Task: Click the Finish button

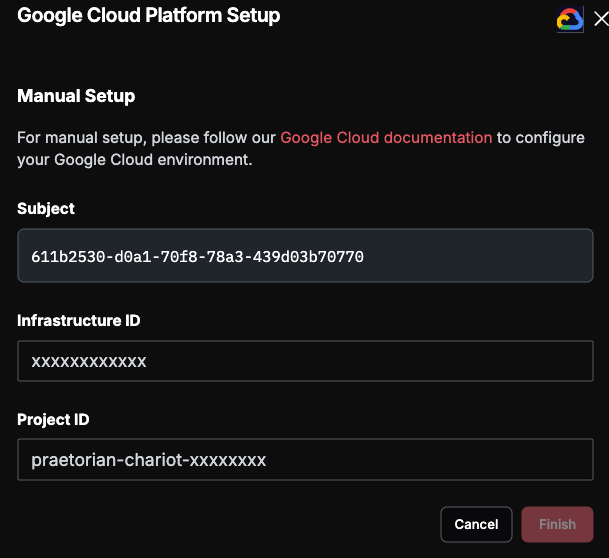Action: pos(557,524)
